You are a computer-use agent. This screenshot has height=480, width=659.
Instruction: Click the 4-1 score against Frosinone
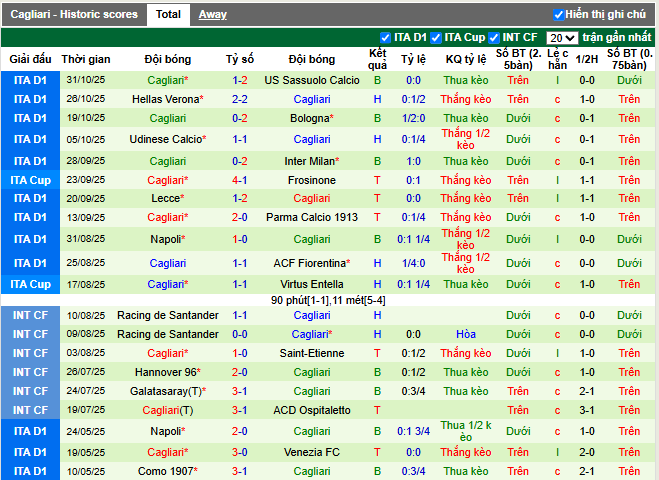(240, 180)
